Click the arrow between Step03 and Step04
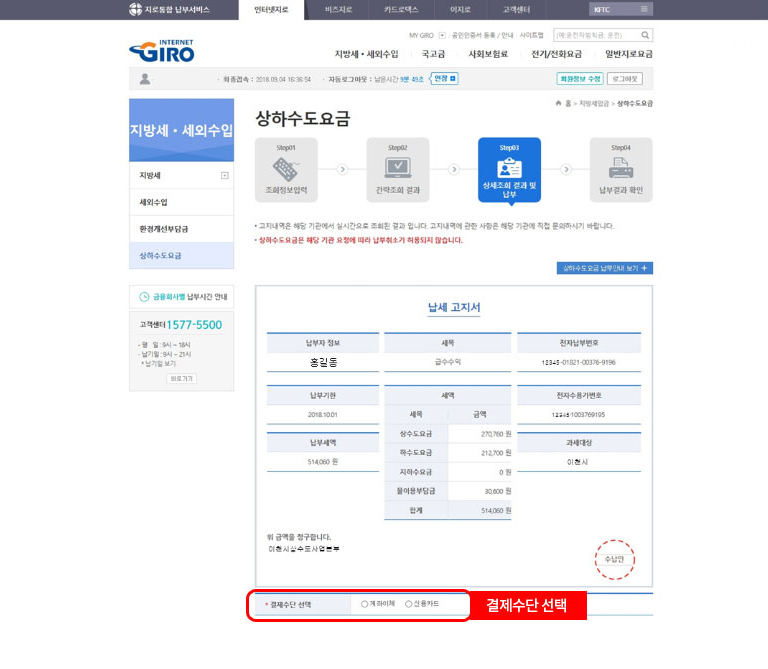 click(x=566, y=169)
